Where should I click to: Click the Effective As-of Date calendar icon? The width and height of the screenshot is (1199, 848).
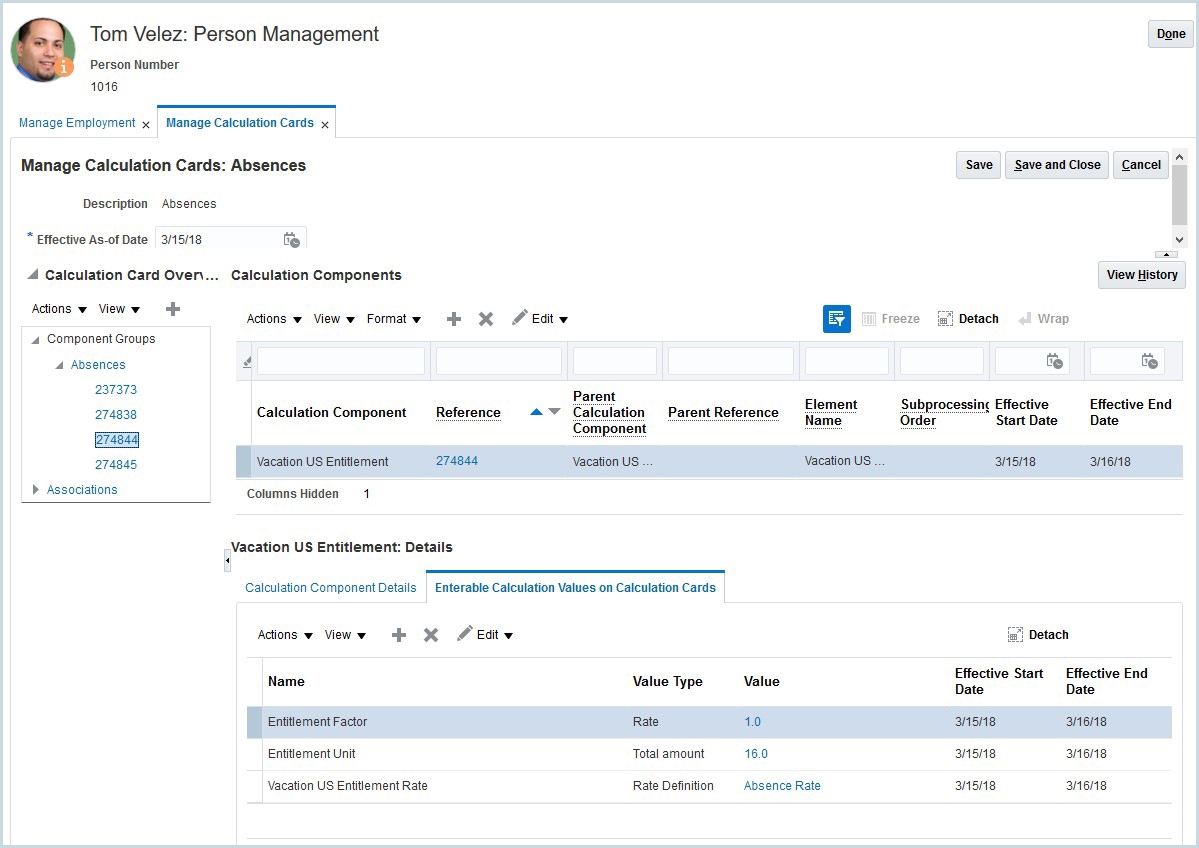[x=291, y=240]
